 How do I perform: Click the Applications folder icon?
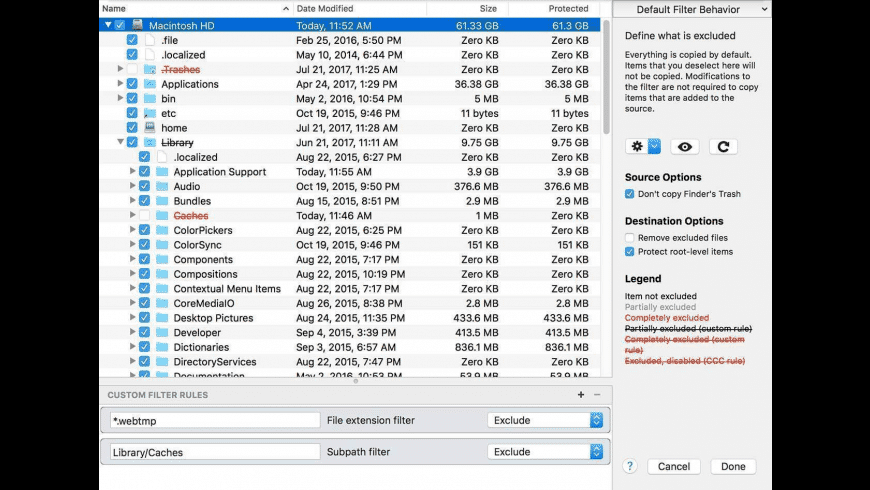[150, 84]
